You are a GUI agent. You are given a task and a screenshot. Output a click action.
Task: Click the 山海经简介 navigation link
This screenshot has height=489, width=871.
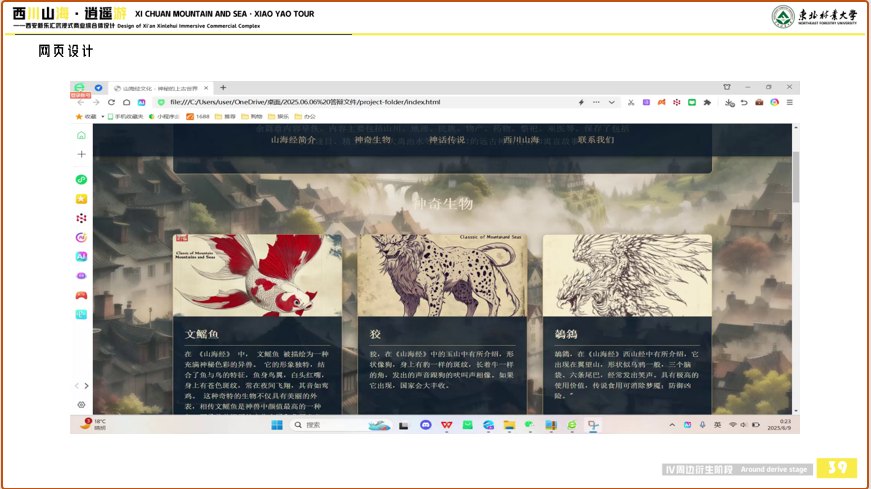[293, 140]
